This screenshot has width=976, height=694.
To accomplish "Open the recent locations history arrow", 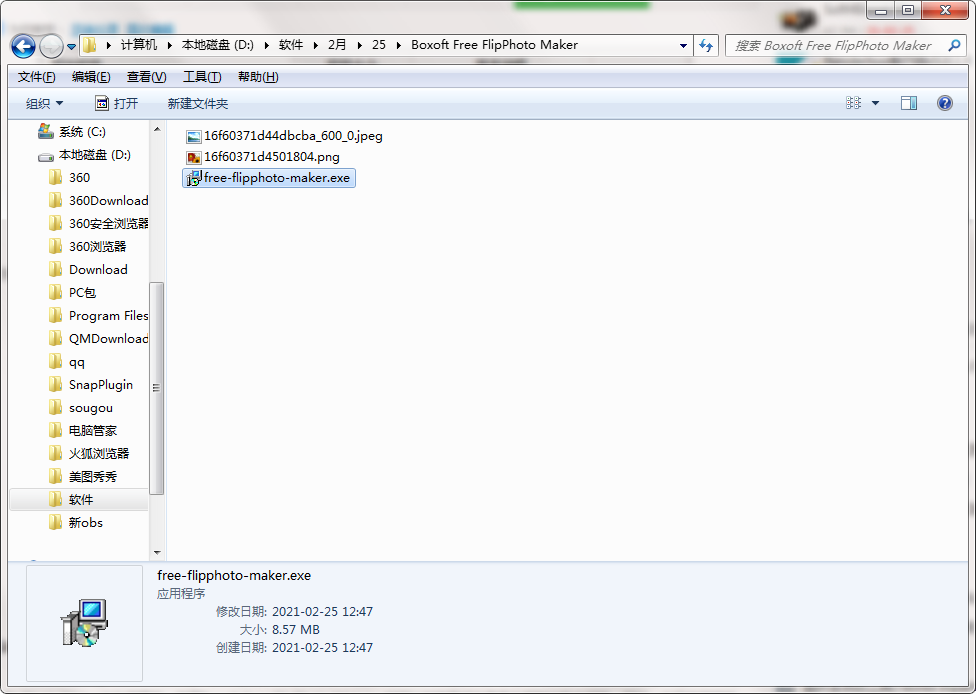I will click(72, 47).
